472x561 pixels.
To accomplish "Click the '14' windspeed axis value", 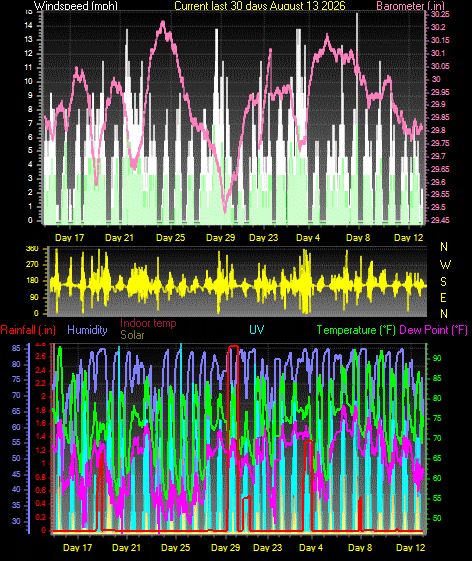I will point(29,25).
